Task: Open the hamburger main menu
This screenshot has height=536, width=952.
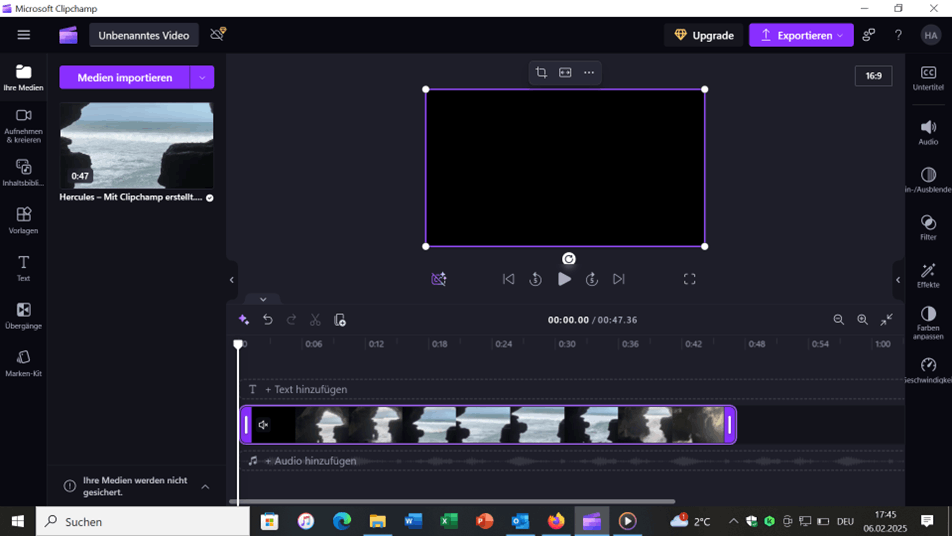Action: pyautogui.click(x=24, y=35)
